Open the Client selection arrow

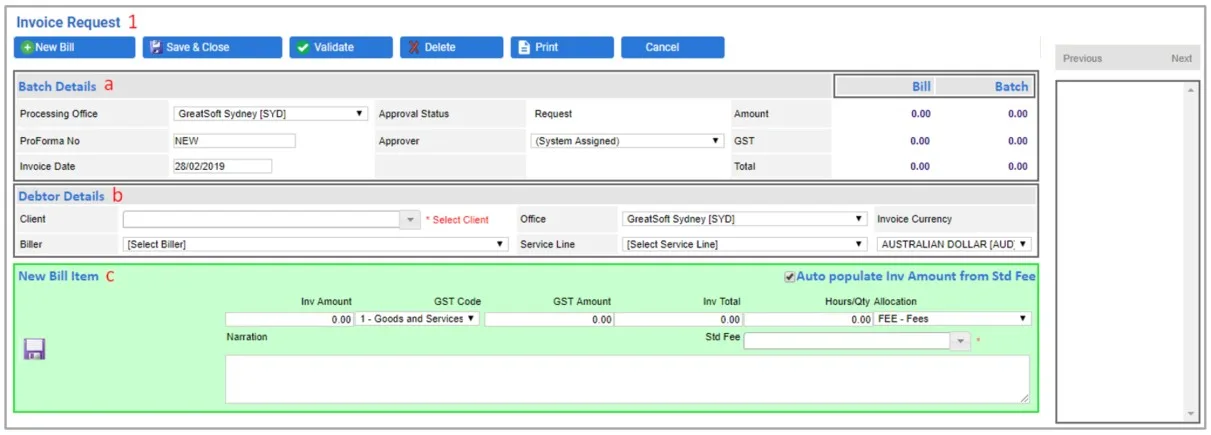[410, 219]
